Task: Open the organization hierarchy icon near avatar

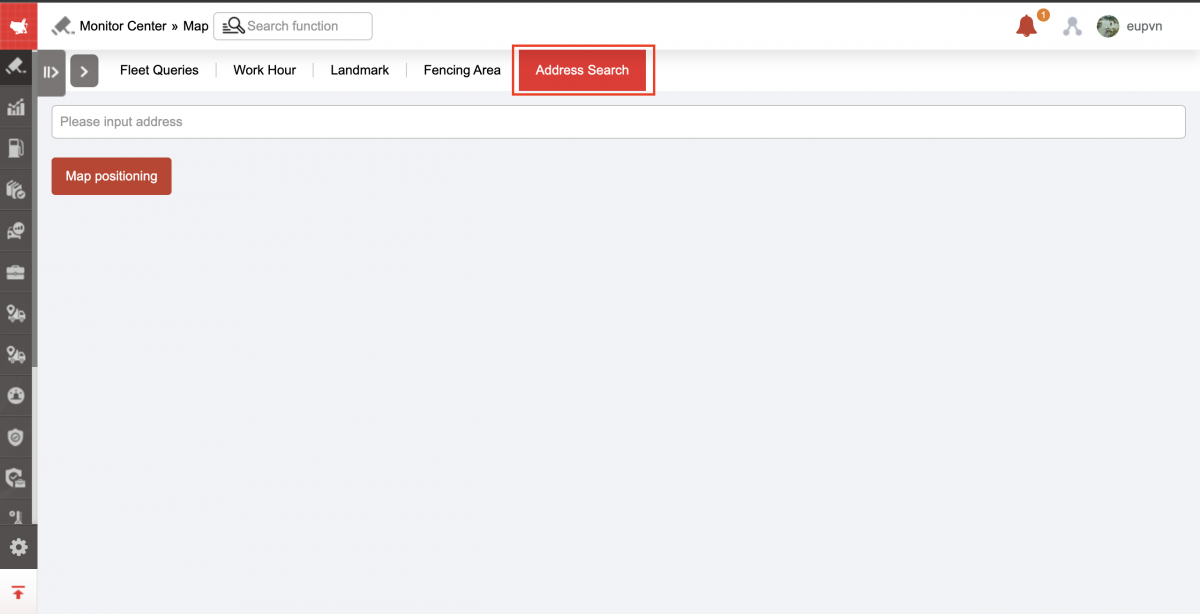Action: [x=1073, y=27]
